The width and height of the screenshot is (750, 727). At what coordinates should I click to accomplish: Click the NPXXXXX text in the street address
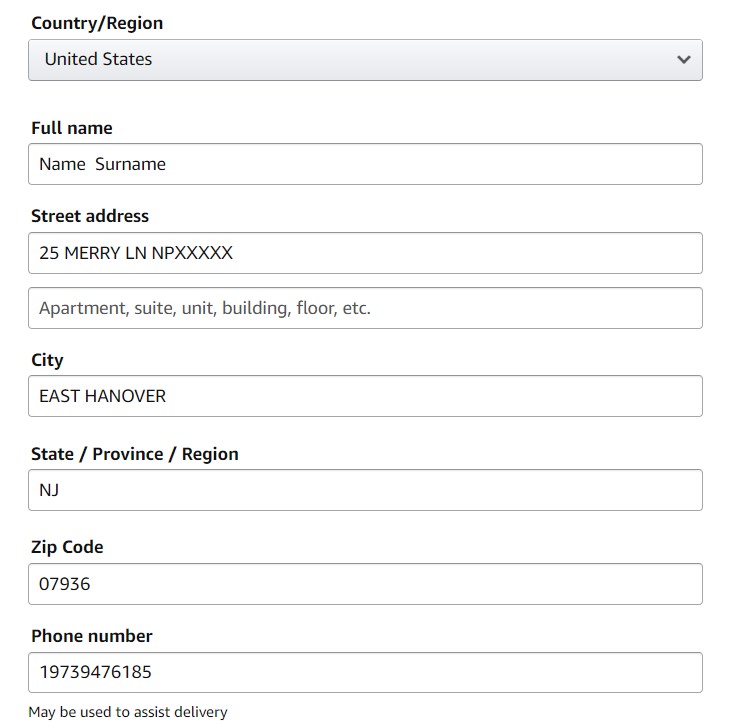click(x=192, y=253)
